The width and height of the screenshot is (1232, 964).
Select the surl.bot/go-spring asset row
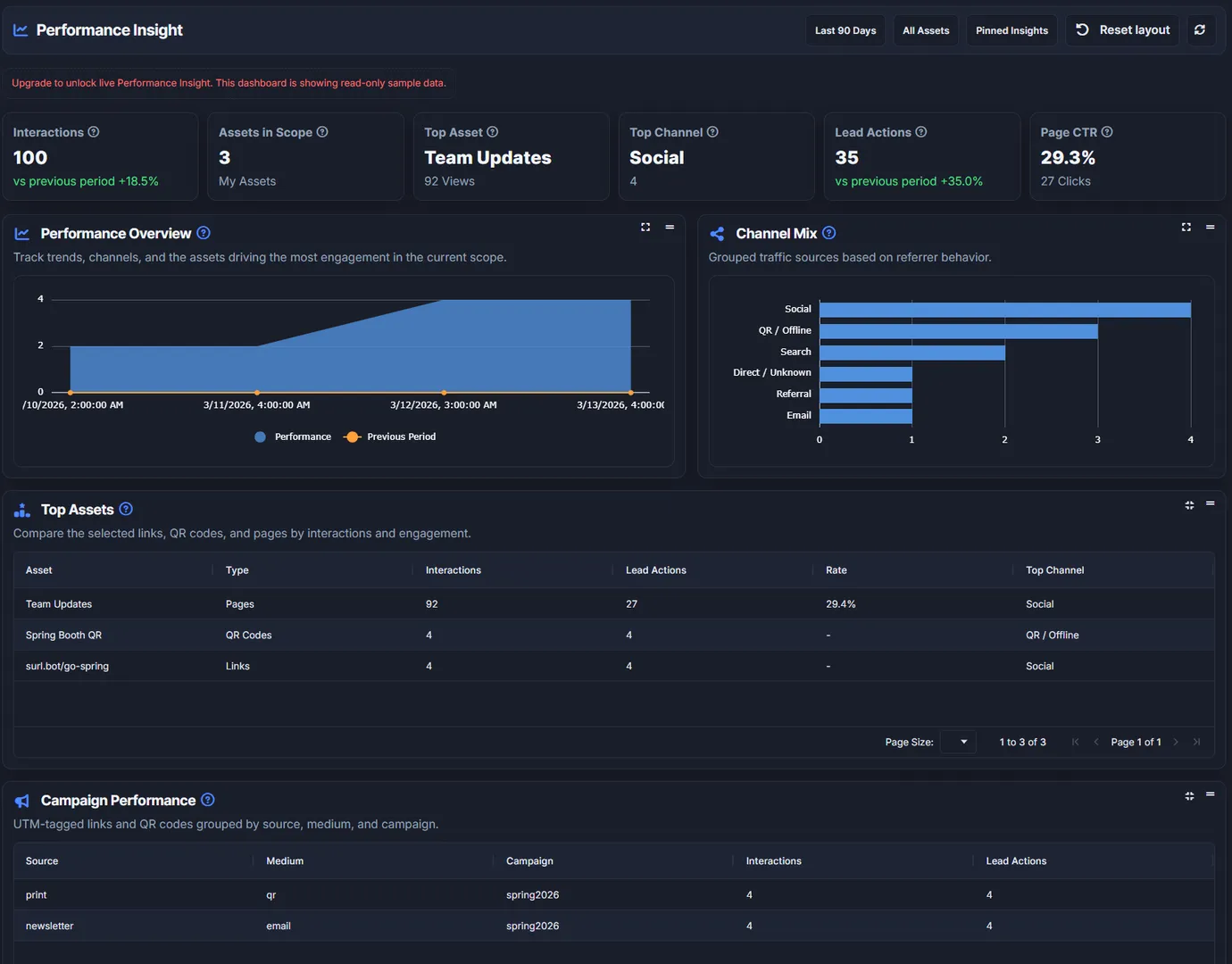tap(614, 667)
